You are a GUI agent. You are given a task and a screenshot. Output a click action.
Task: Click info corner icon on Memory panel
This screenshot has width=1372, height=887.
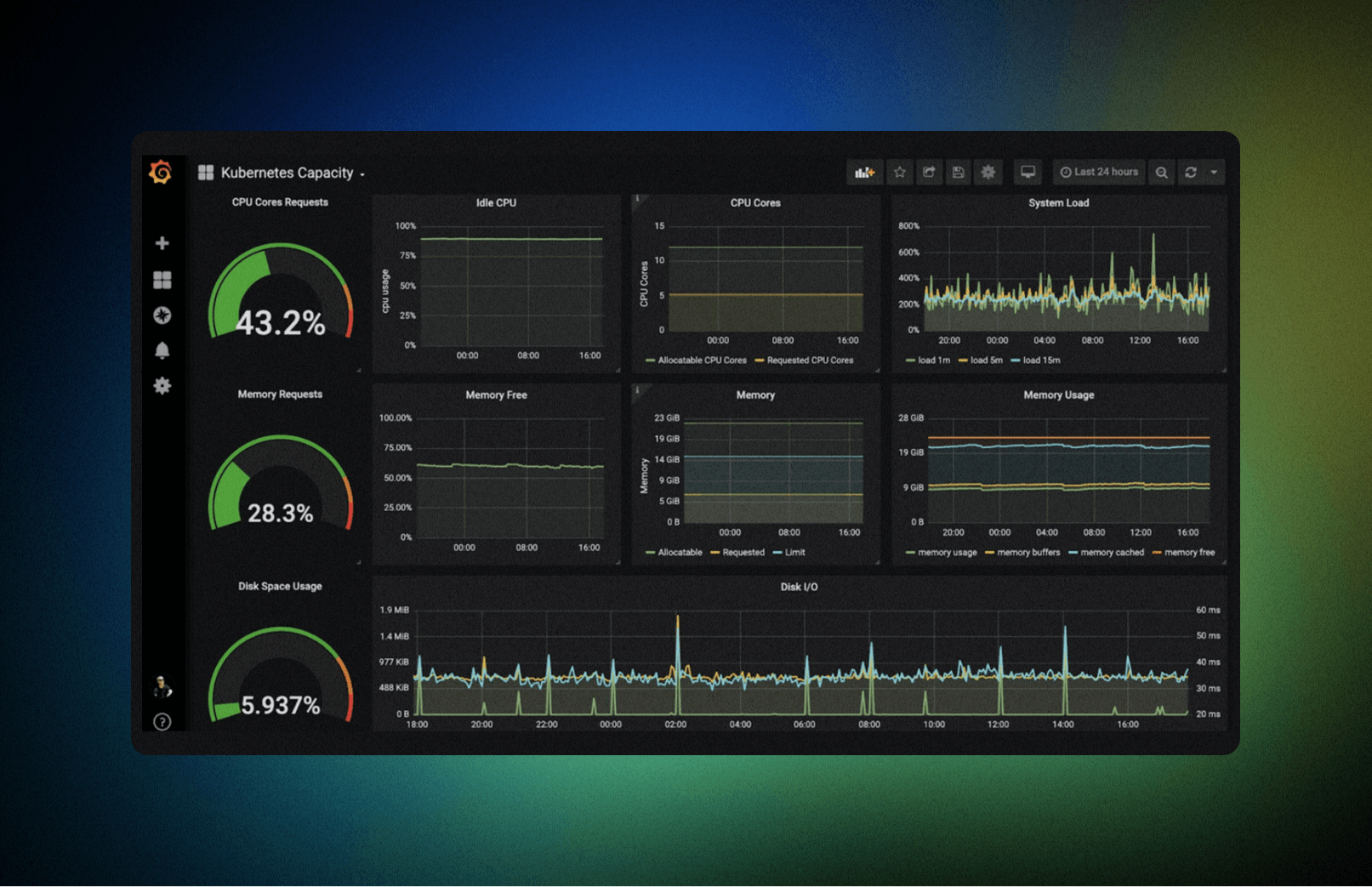coord(637,390)
